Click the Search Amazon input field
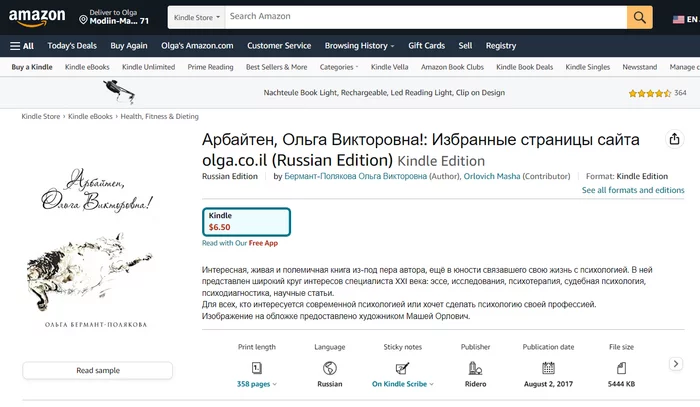The image size is (700, 407). (x=426, y=17)
